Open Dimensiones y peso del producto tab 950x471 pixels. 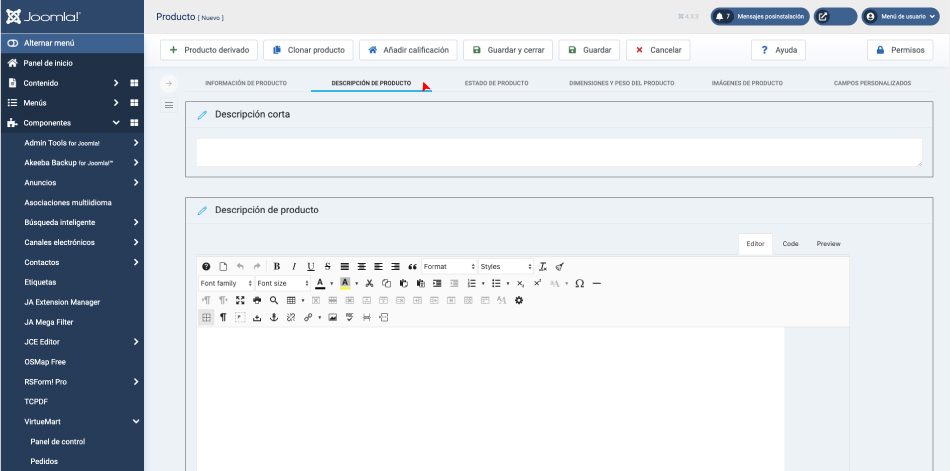point(622,83)
